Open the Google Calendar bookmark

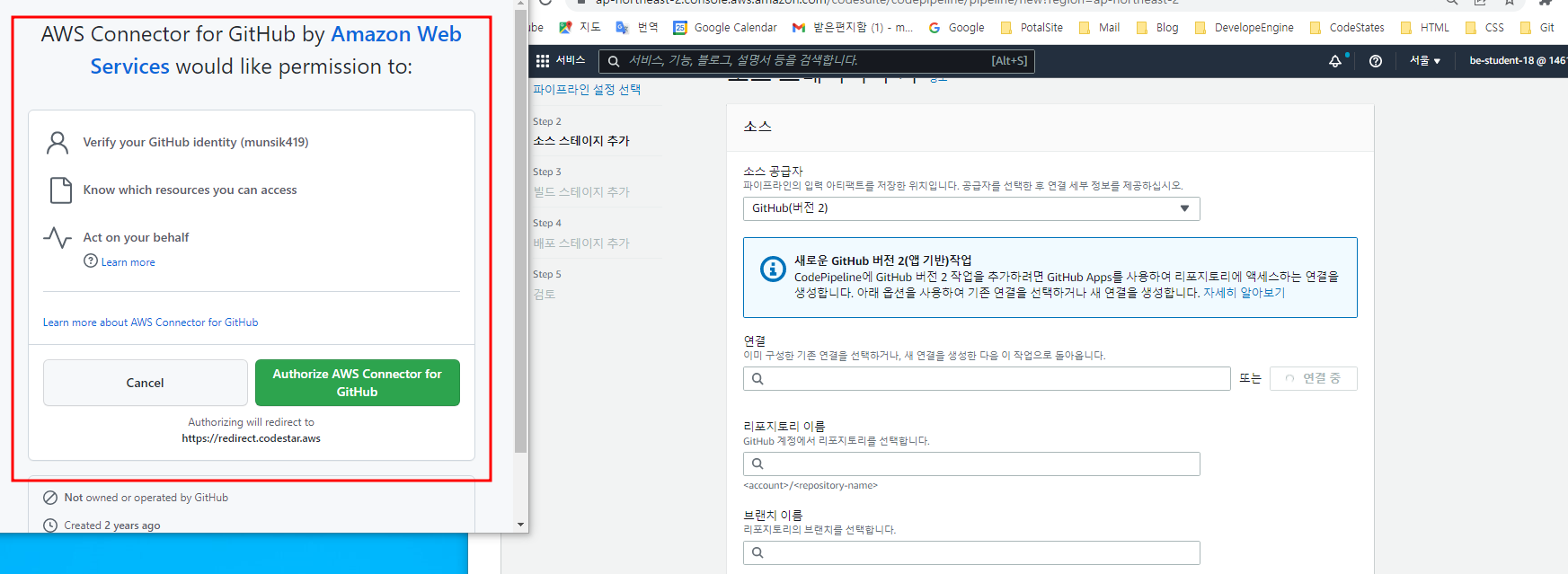pos(725,28)
